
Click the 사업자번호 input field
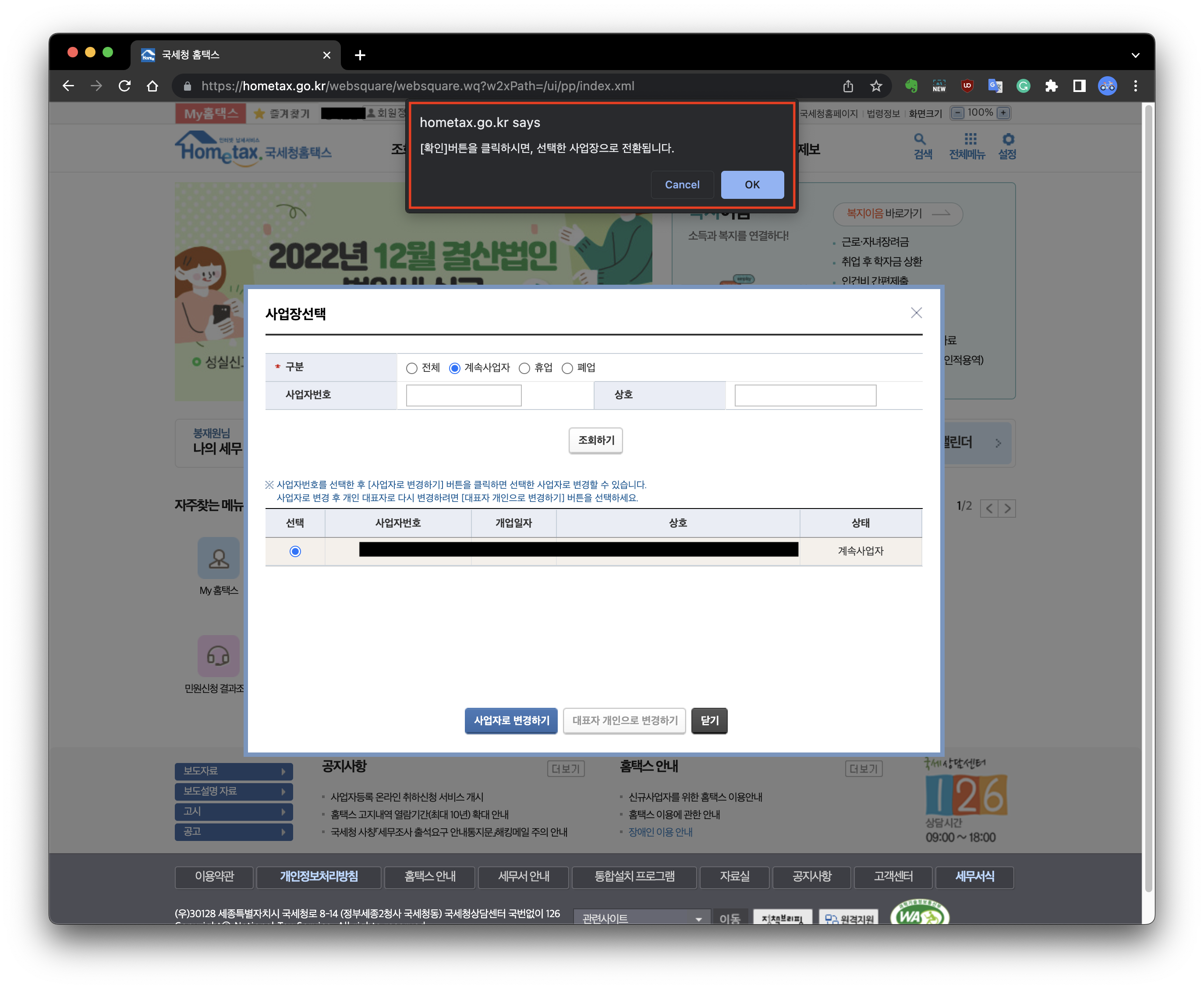pyautogui.click(x=463, y=396)
